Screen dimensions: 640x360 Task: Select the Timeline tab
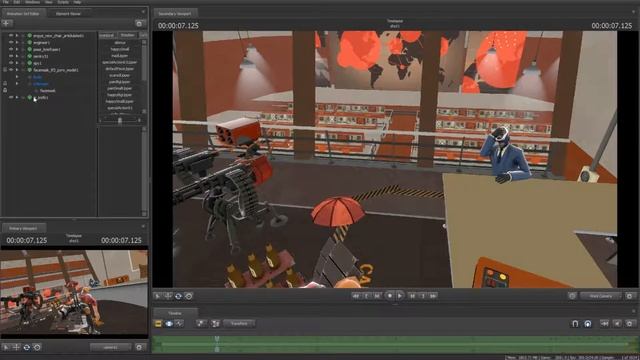point(175,313)
